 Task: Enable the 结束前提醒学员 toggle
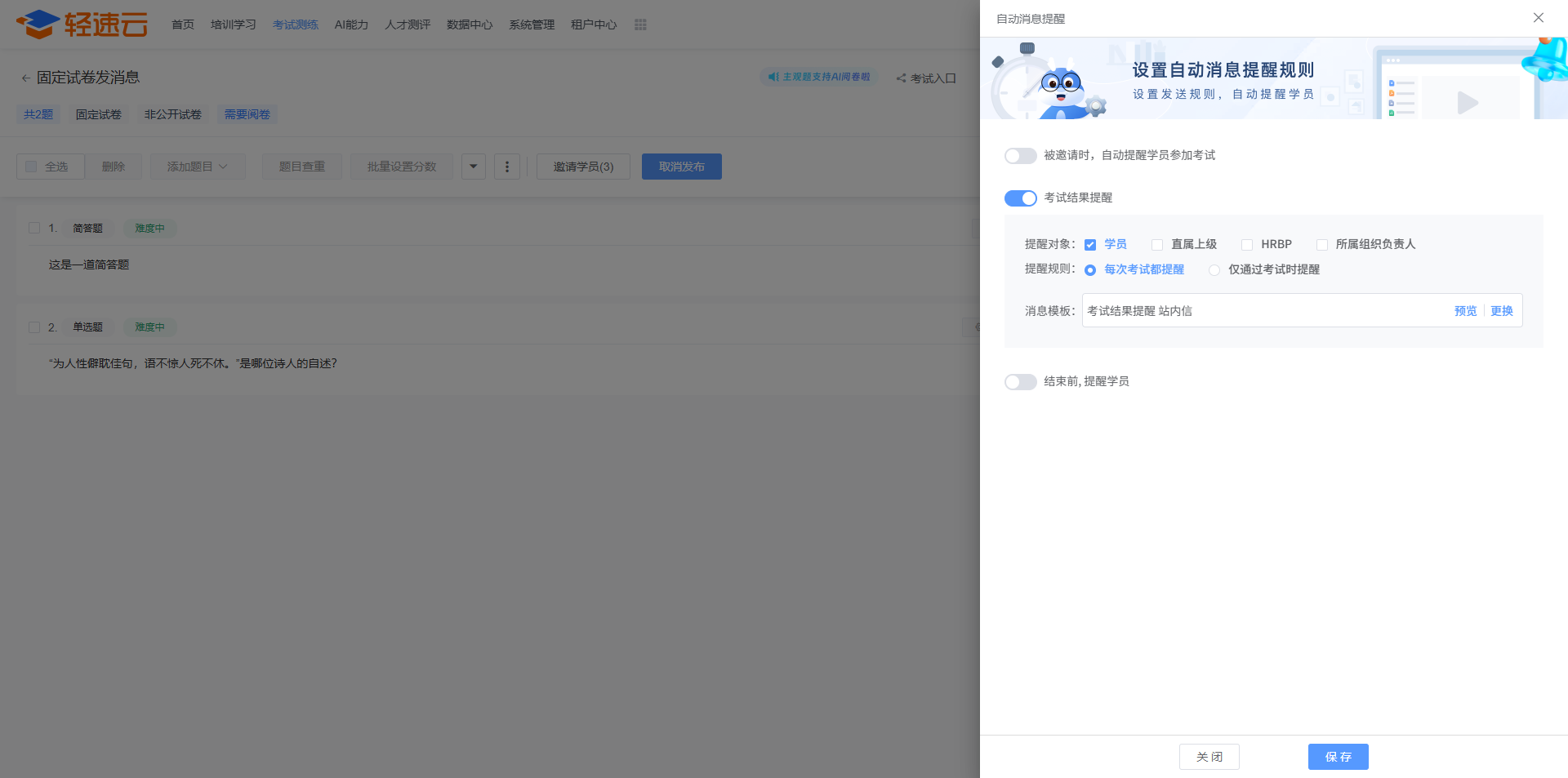pos(1020,382)
